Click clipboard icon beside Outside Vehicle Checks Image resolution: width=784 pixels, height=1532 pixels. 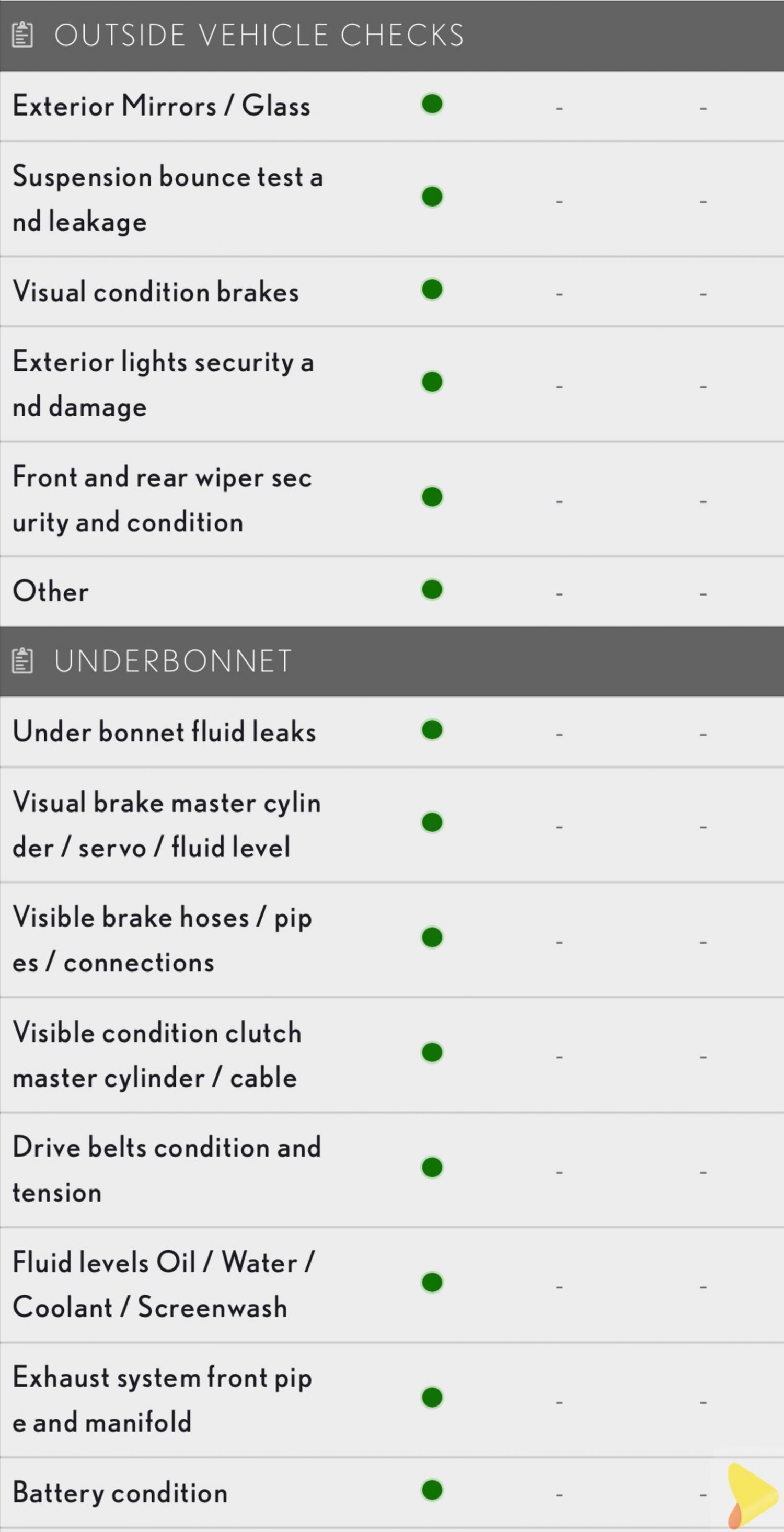(22, 35)
